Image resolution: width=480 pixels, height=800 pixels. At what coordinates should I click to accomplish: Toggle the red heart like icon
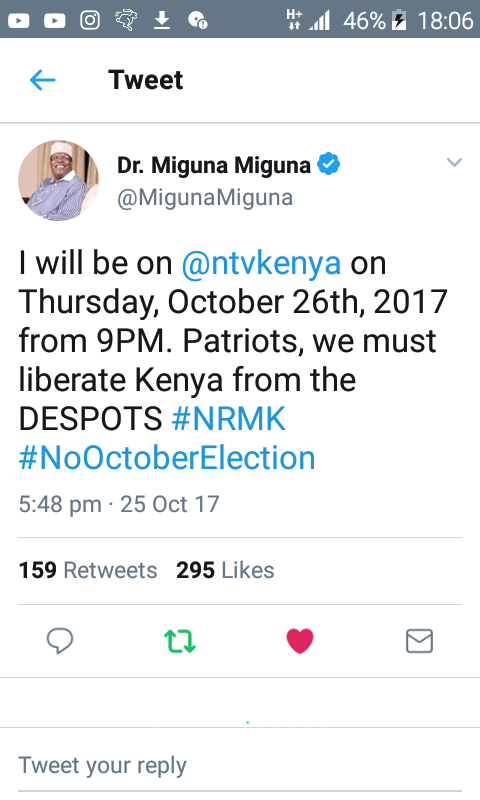(x=300, y=641)
